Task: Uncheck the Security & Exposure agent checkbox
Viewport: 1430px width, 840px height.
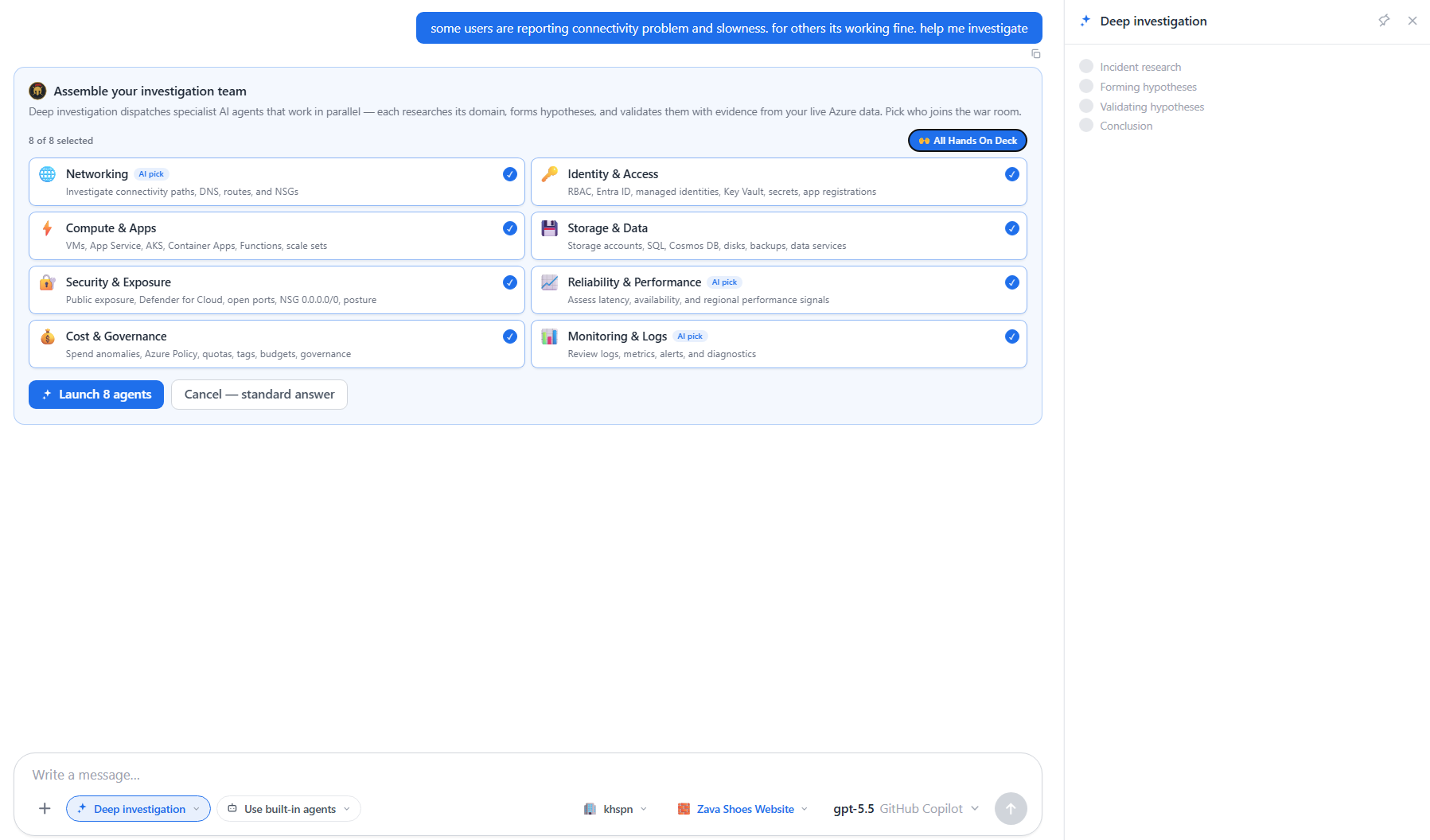Action: coord(510,282)
